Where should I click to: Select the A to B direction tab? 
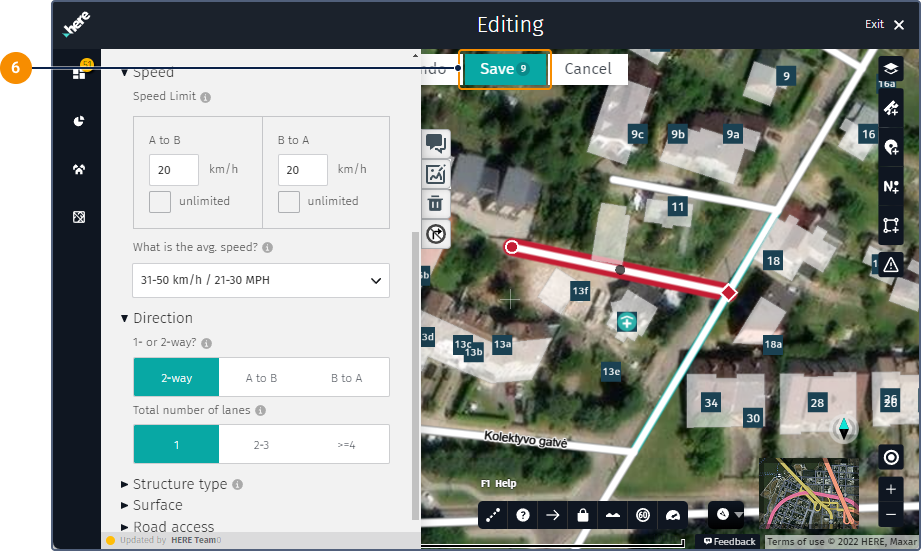point(261,378)
